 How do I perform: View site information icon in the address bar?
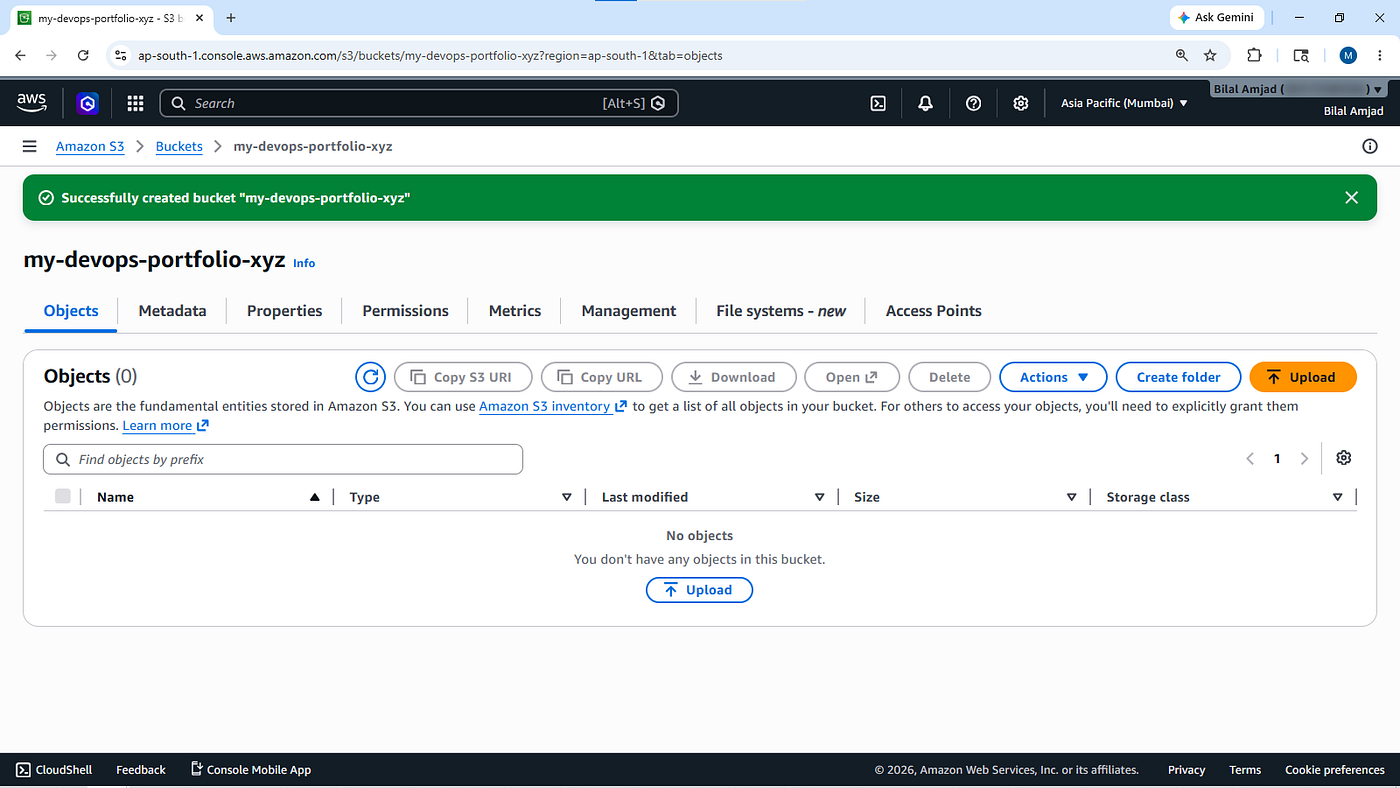pyautogui.click(x=121, y=55)
